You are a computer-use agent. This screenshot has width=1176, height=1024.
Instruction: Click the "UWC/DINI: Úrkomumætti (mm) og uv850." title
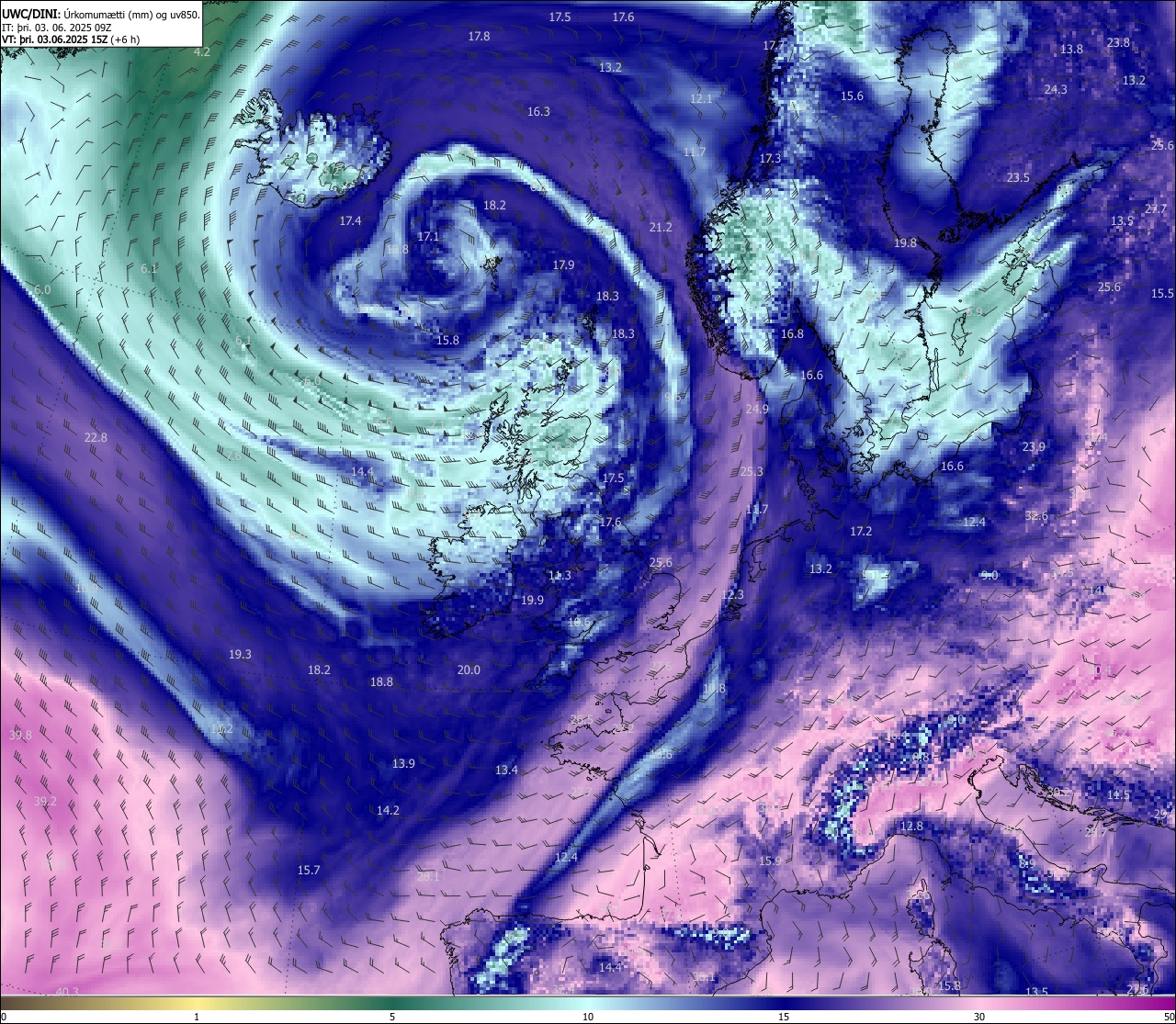(101, 14)
